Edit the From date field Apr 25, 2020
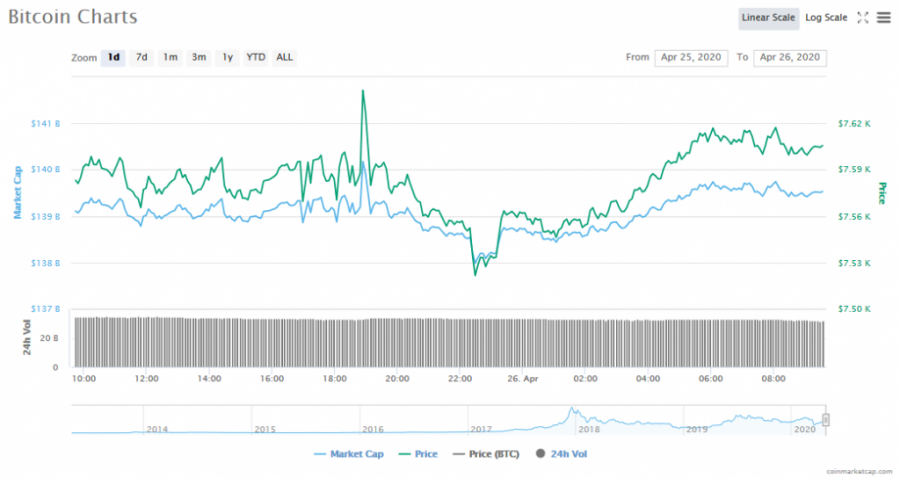900x478 pixels. coord(691,57)
